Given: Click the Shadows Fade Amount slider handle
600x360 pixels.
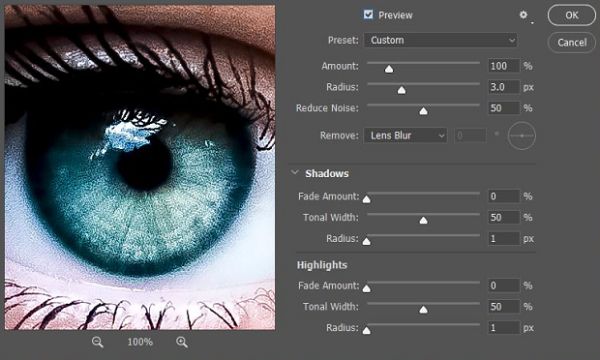Looking at the screenshot, I should (367, 199).
